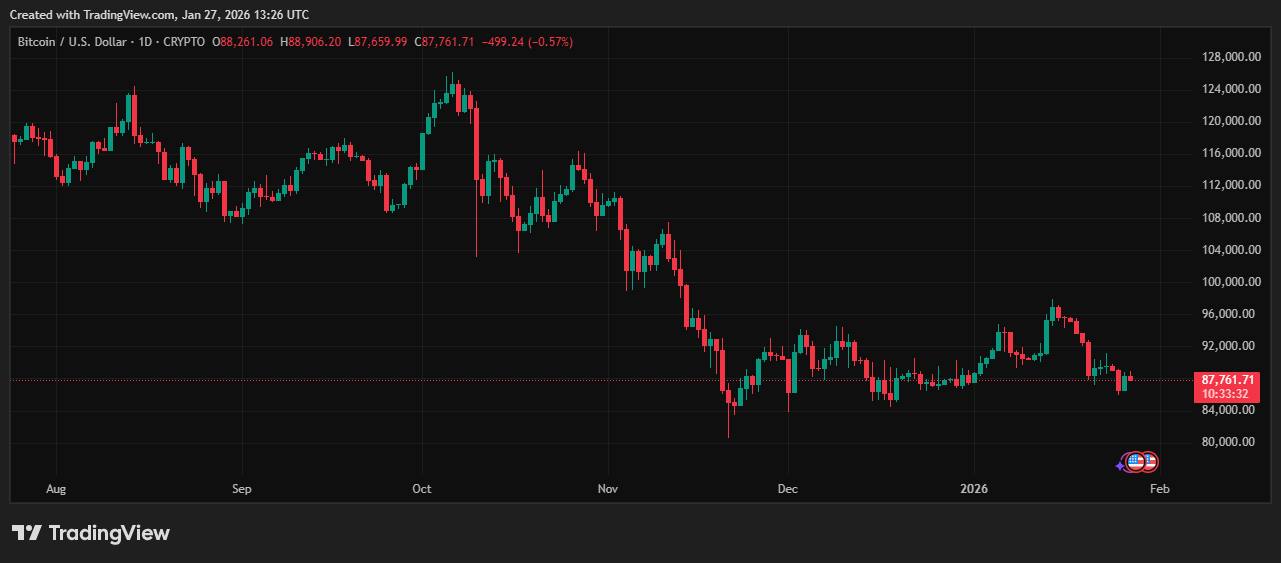Select the Oct label on the time axis
Viewport: 1281px width, 563px height.
click(x=421, y=489)
